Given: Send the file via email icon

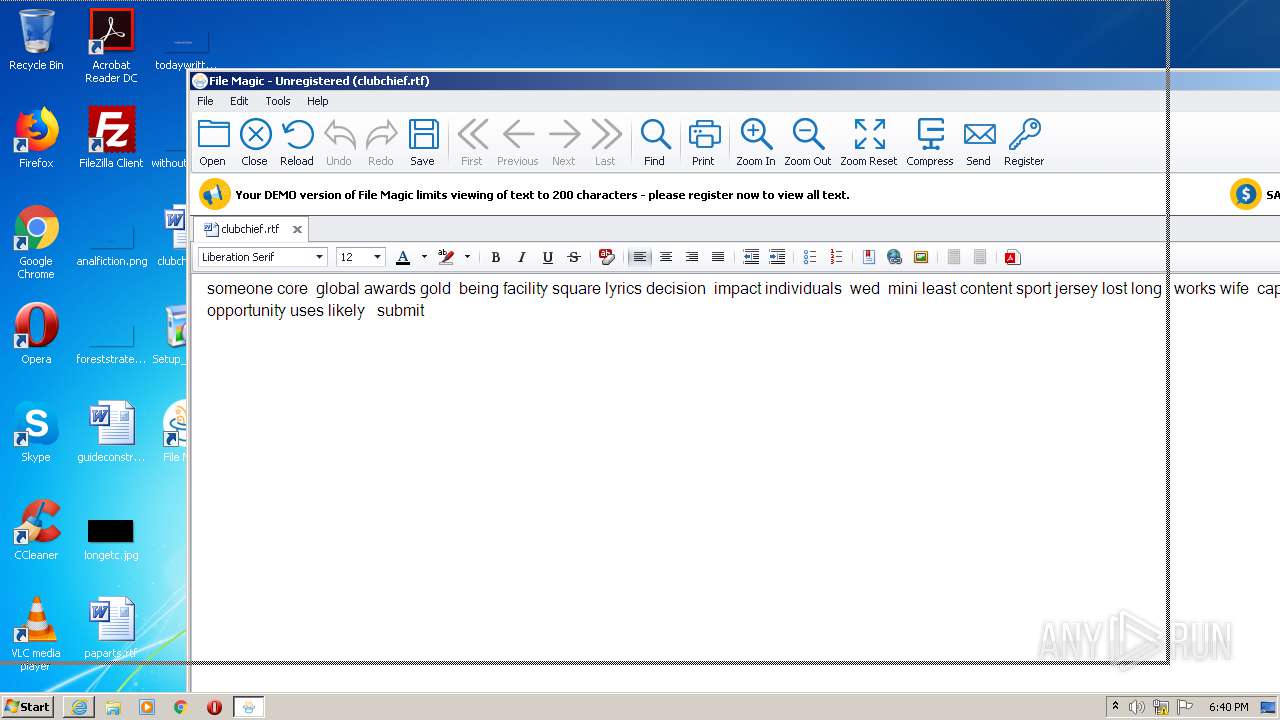Looking at the screenshot, I should click(x=979, y=142).
